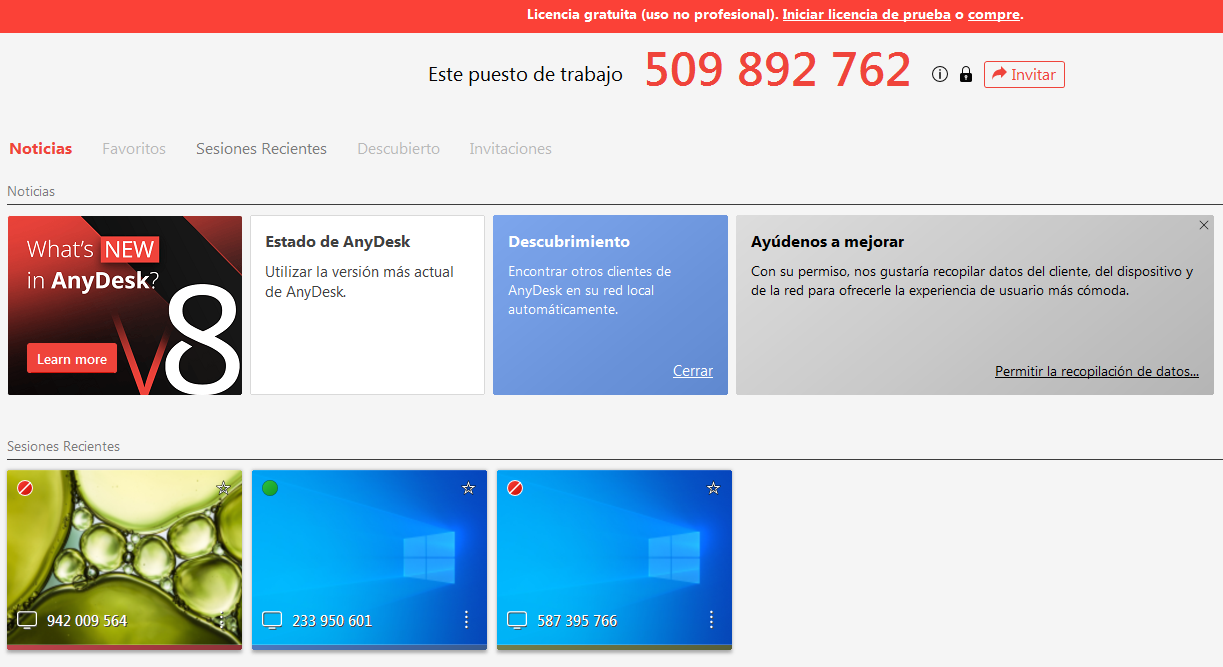Image resolution: width=1223 pixels, height=667 pixels.
Task: Click the red offline status icon on session 587 395 766
Action: (x=515, y=488)
